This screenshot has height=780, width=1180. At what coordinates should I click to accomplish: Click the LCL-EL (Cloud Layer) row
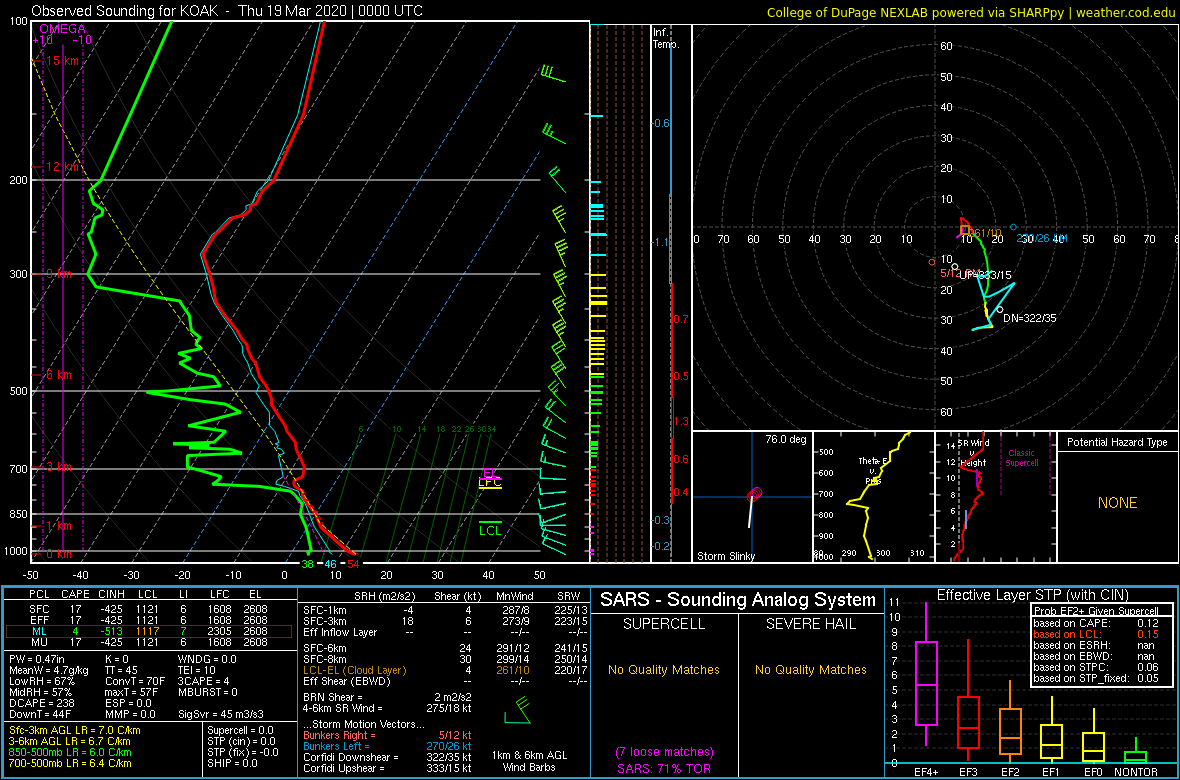pos(445,670)
